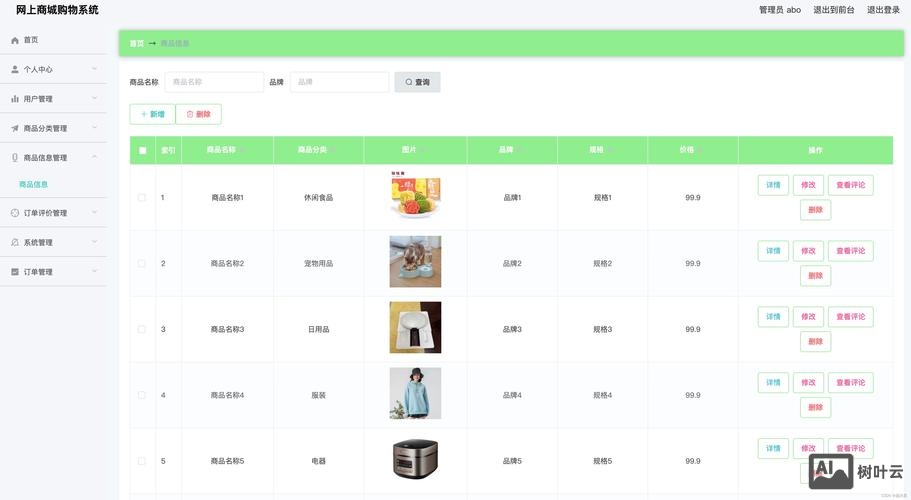This screenshot has height=500, width=911.
Task: Open the 休闲食品 product thumbnail
Action: (415, 195)
